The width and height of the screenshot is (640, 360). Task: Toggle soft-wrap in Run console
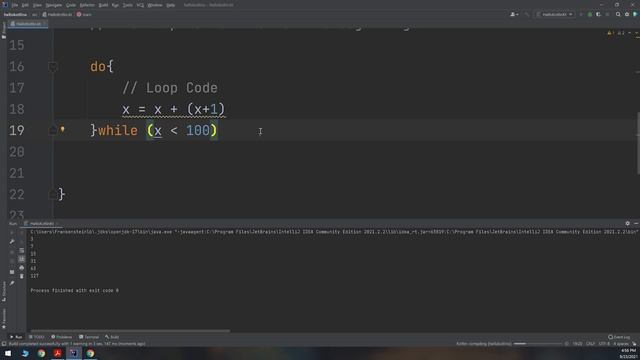click(x=22, y=251)
